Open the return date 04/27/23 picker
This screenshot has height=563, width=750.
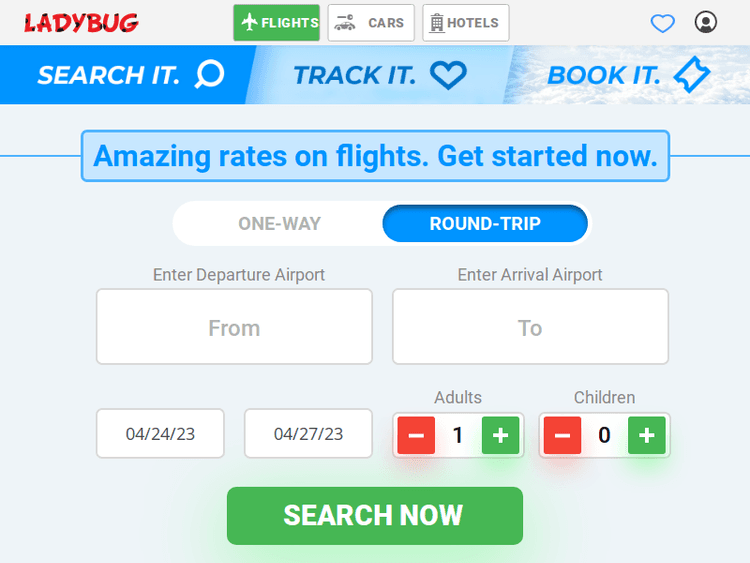coord(308,434)
